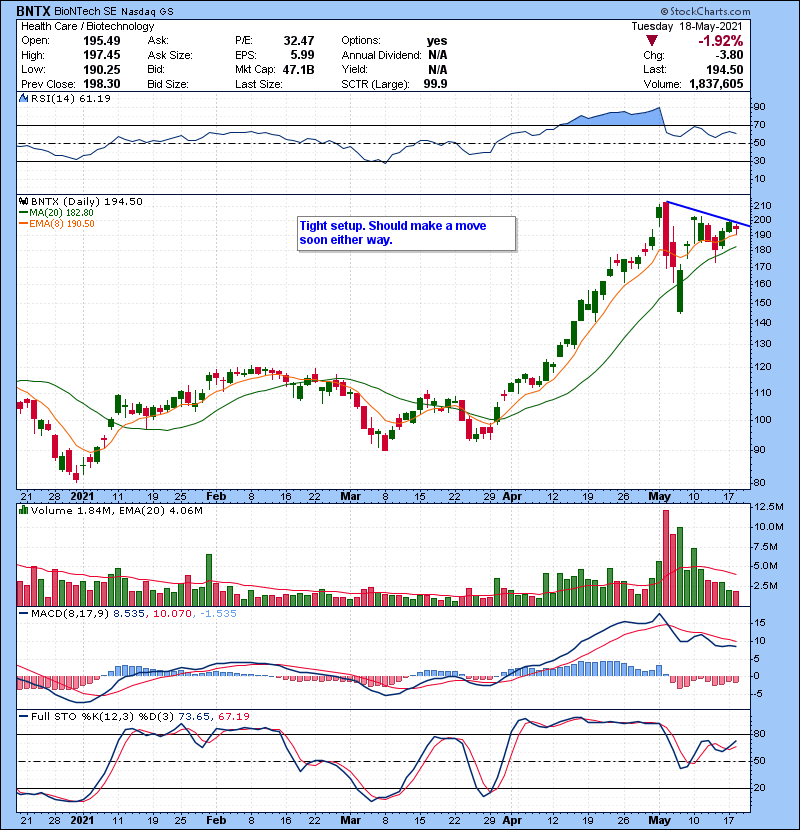800x830 pixels.
Task: Click the MACD signal value 10.070
Action: click(172, 613)
